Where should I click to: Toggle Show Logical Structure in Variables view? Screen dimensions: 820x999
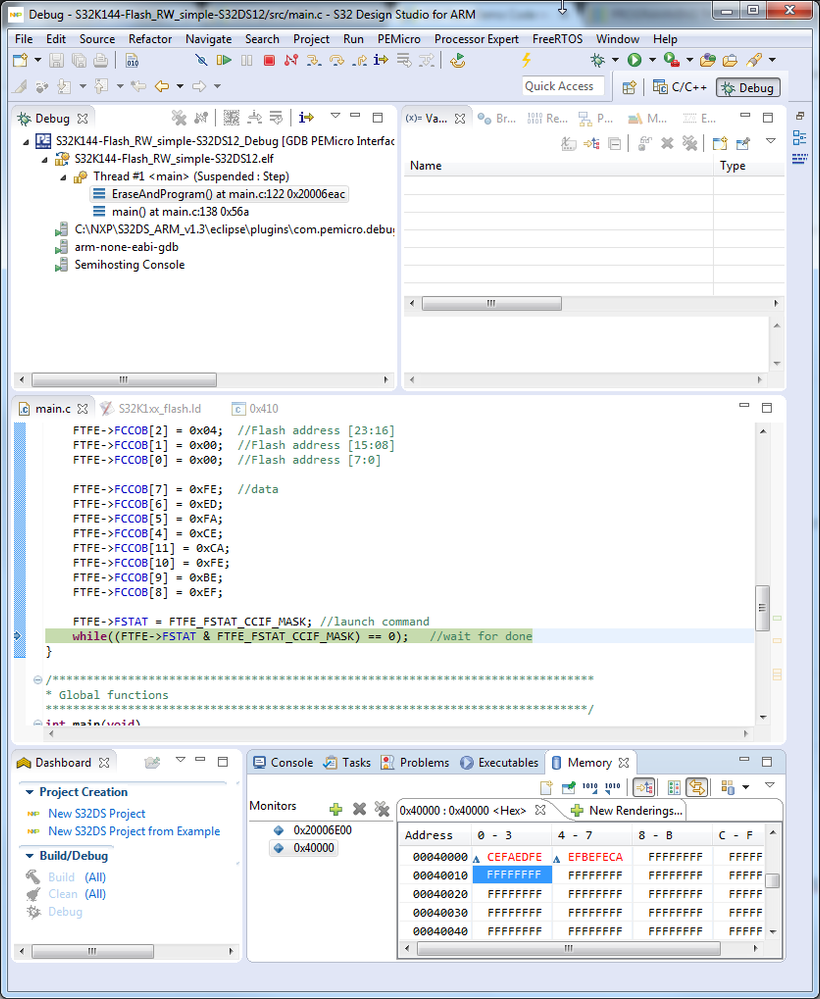591,143
